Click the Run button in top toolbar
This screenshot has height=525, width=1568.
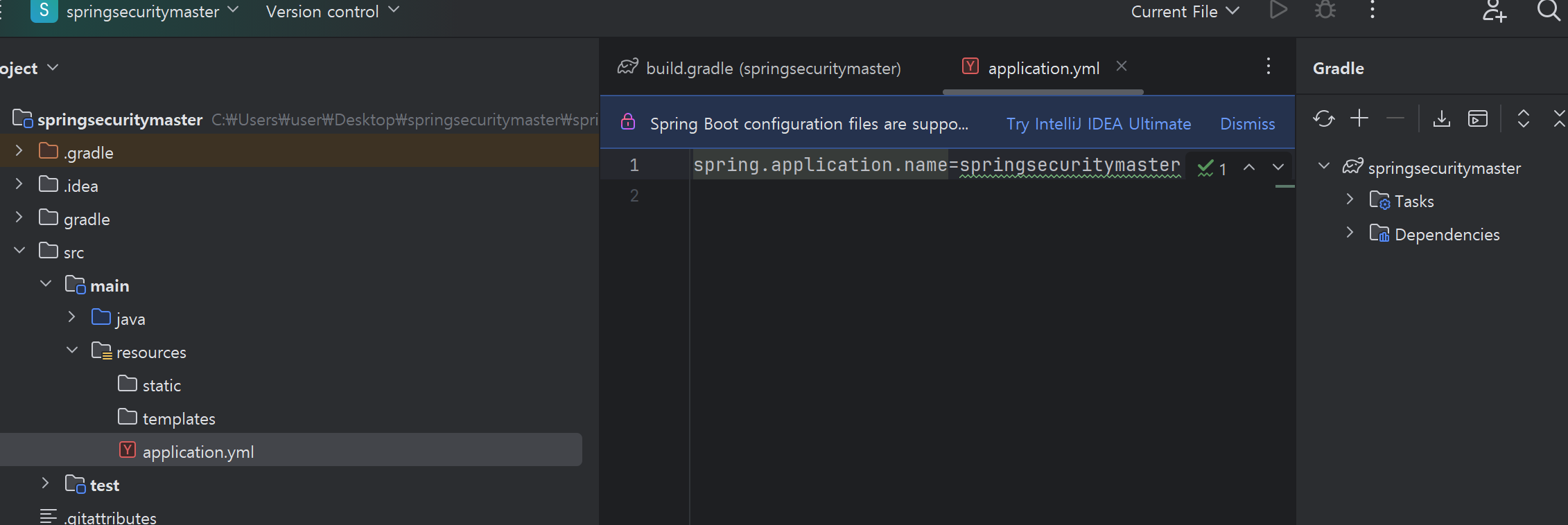tap(1278, 10)
